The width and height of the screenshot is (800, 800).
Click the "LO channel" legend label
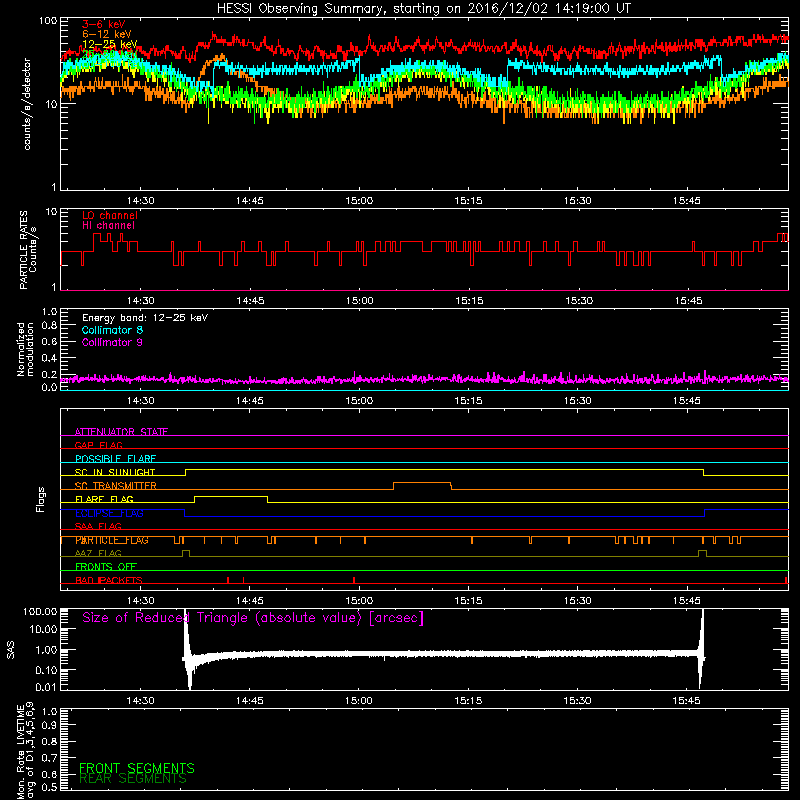[110, 215]
